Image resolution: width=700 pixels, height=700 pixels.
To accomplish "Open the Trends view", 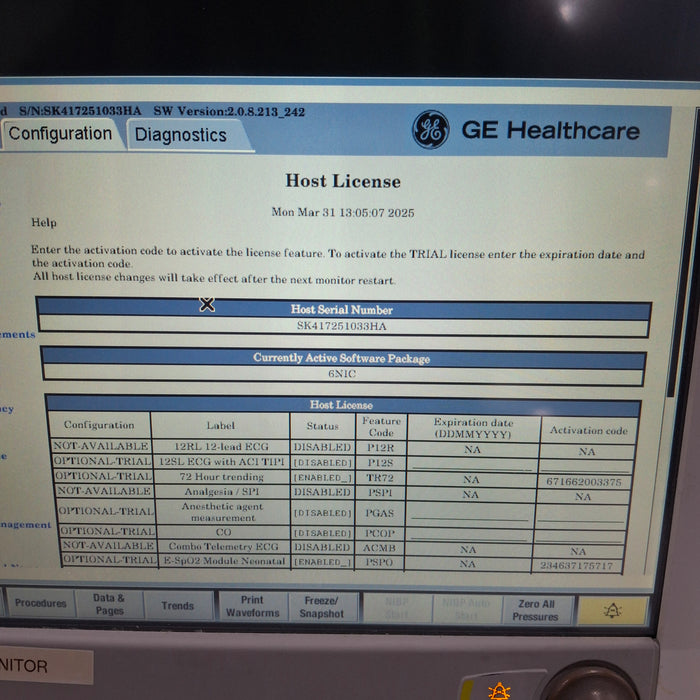I will [177, 605].
